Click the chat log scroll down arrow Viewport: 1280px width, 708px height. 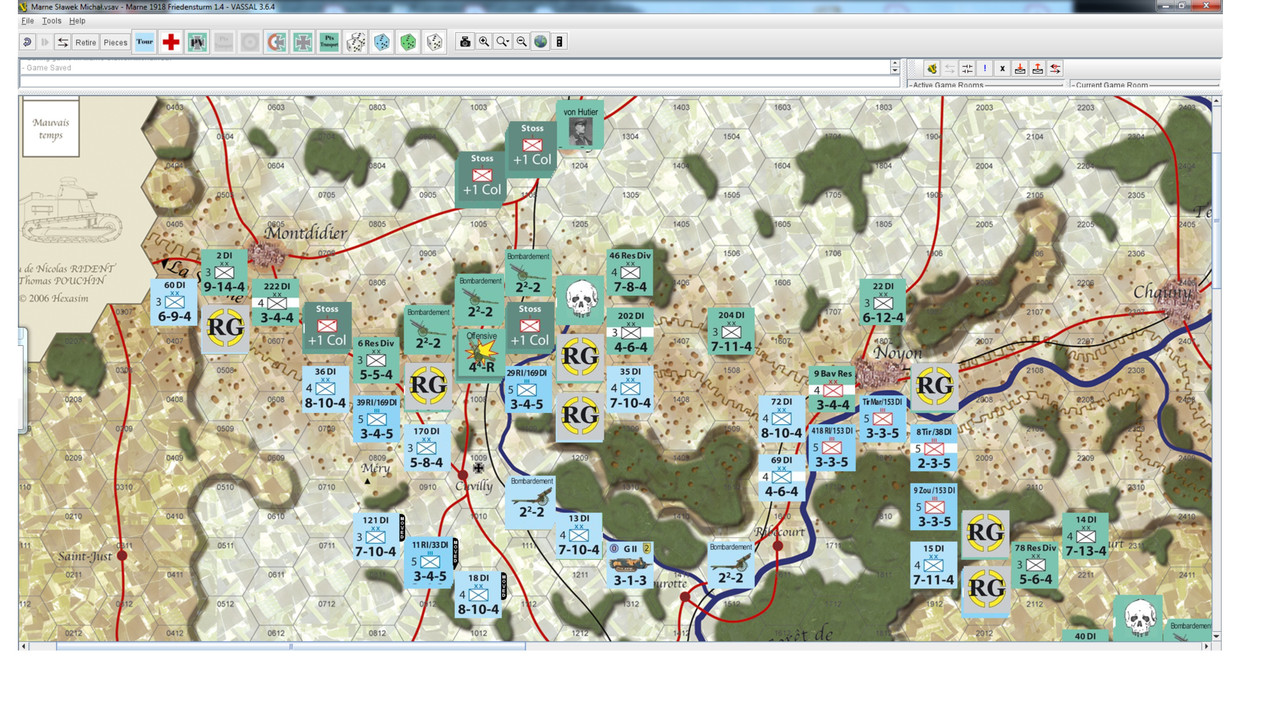[x=895, y=71]
